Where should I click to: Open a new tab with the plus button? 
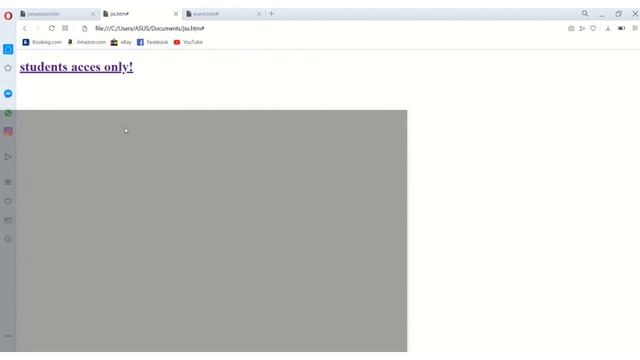(x=272, y=13)
